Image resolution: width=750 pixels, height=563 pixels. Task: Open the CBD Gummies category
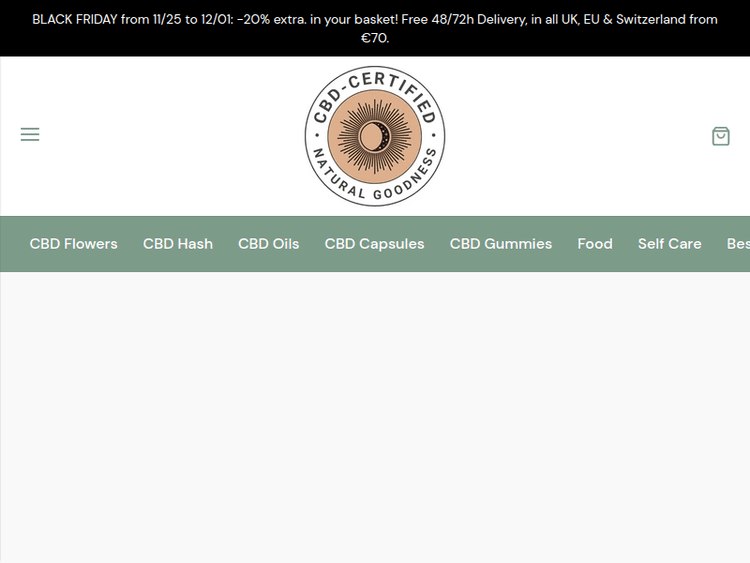(500, 244)
